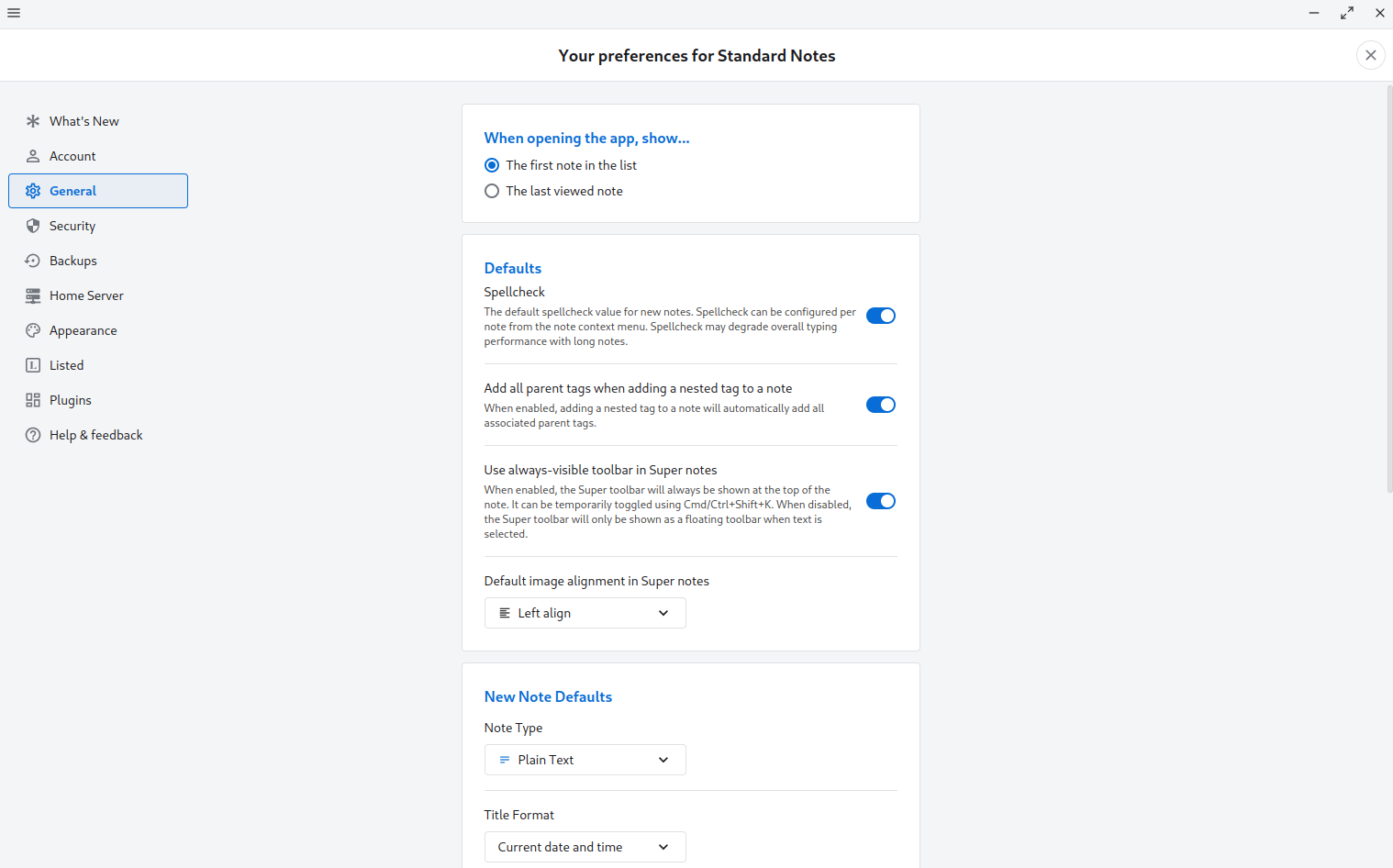1393x868 pixels.
Task: Click the What's New asterisk icon
Action: point(33,121)
